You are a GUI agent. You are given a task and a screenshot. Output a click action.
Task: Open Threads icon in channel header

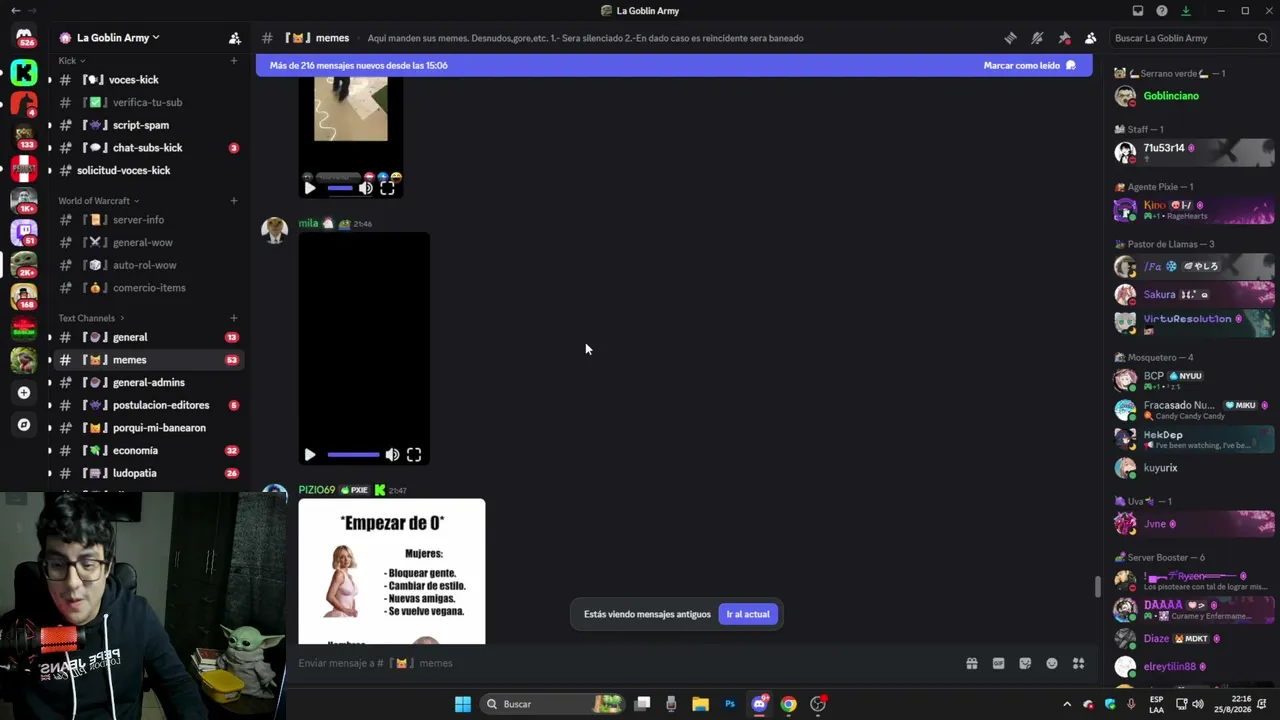click(x=1010, y=38)
